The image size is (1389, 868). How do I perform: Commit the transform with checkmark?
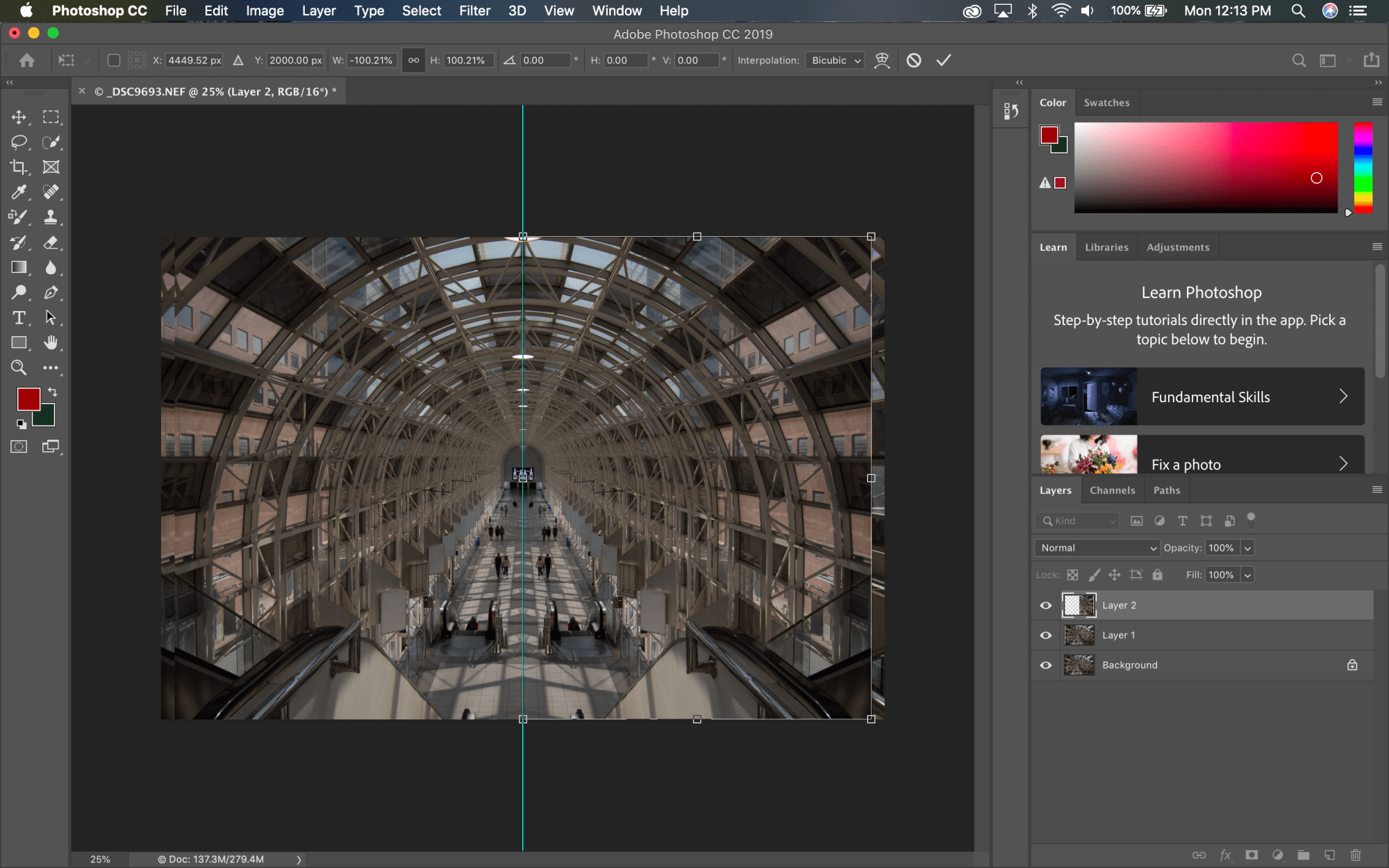(x=943, y=60)
